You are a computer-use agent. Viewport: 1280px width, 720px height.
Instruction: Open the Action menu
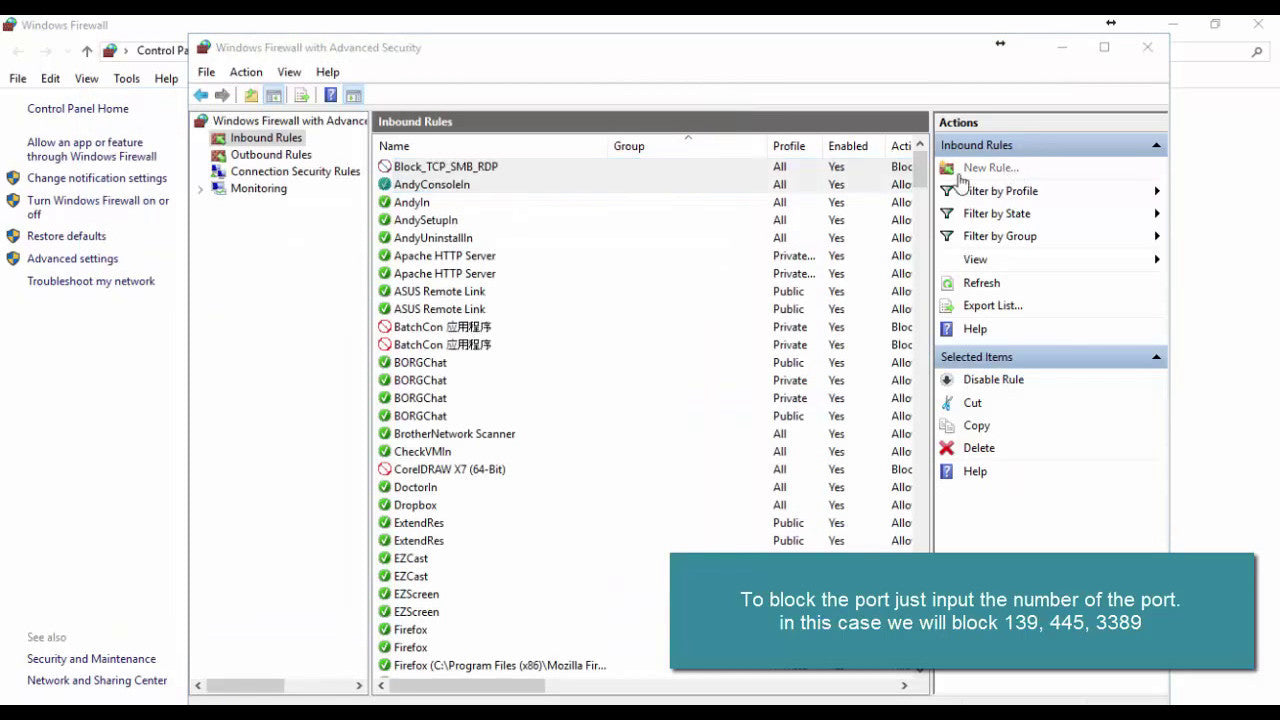point(246,72)
